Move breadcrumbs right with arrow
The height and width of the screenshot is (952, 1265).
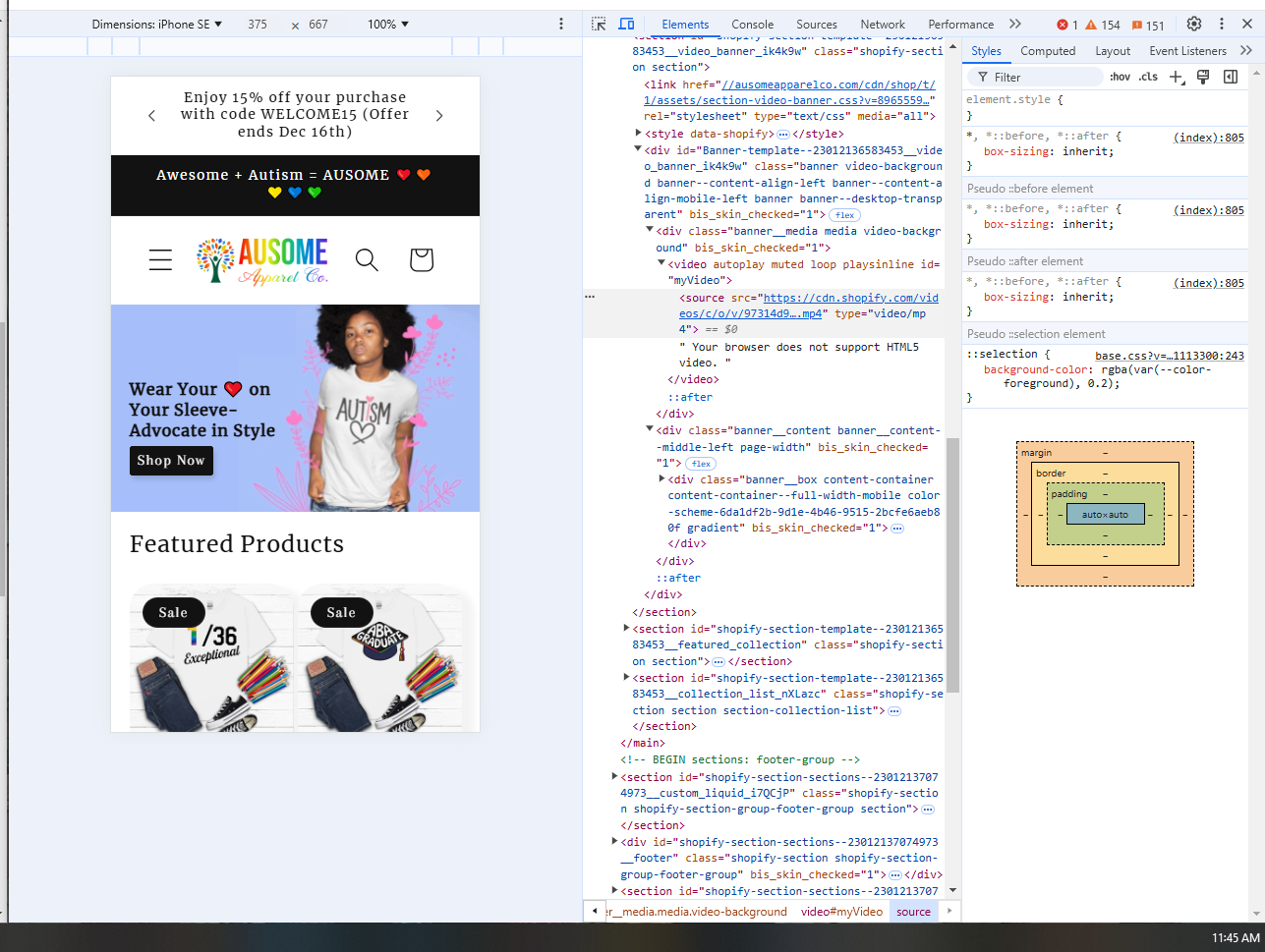click(x=949, y=912)
